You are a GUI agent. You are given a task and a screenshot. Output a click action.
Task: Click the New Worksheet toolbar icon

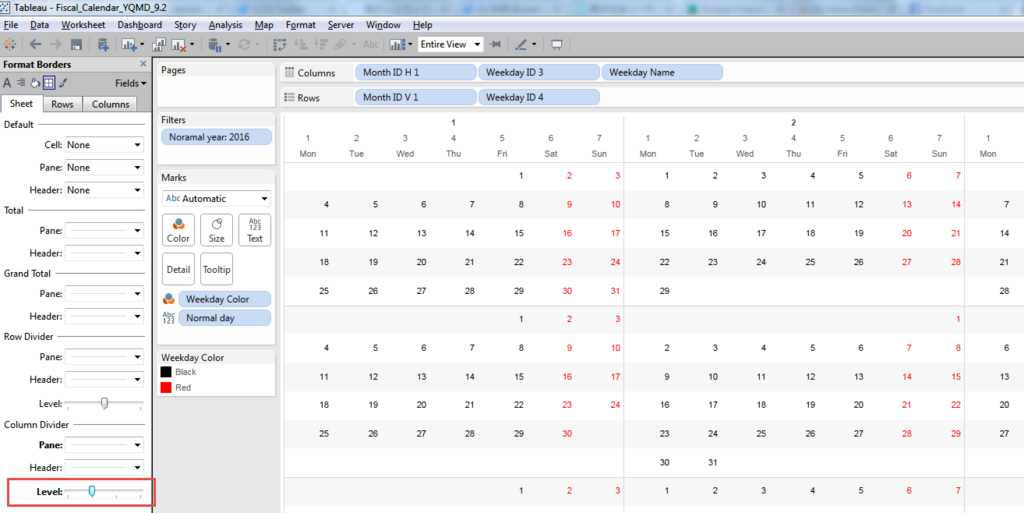pos(128,44)
